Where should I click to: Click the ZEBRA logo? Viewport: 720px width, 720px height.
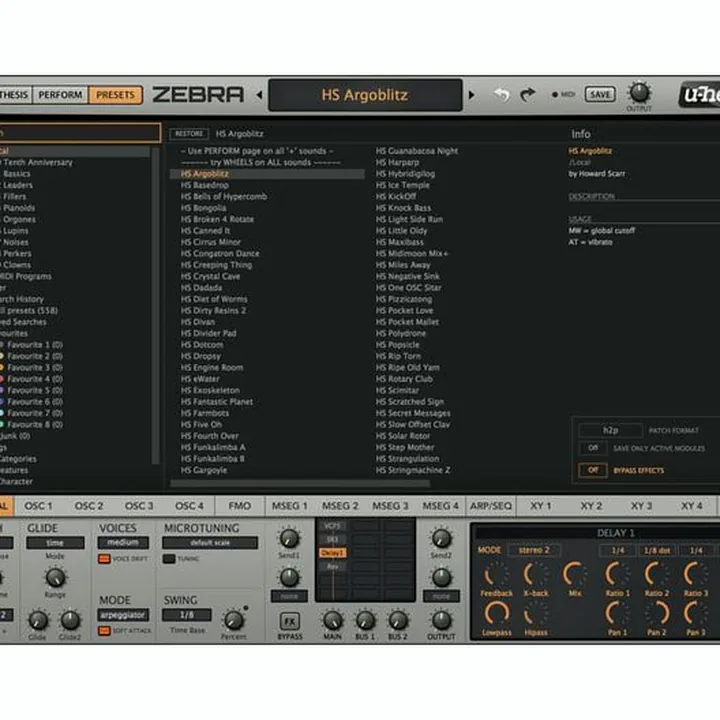click(198, 95)
